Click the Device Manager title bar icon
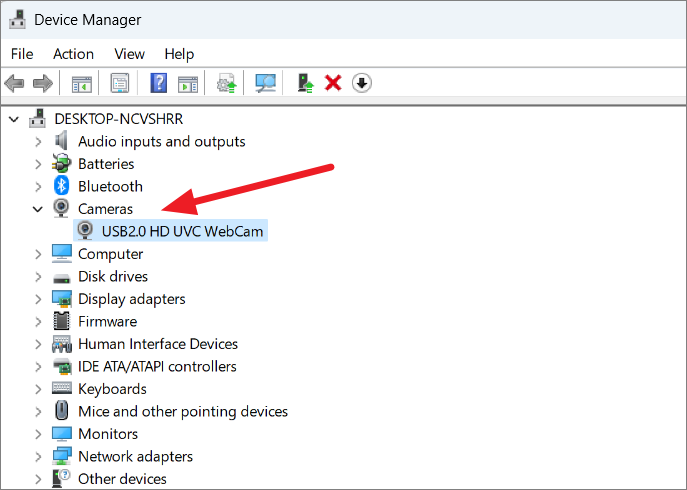Image resolution: width=687 pixels, height=490 pixels. [17, 19]
